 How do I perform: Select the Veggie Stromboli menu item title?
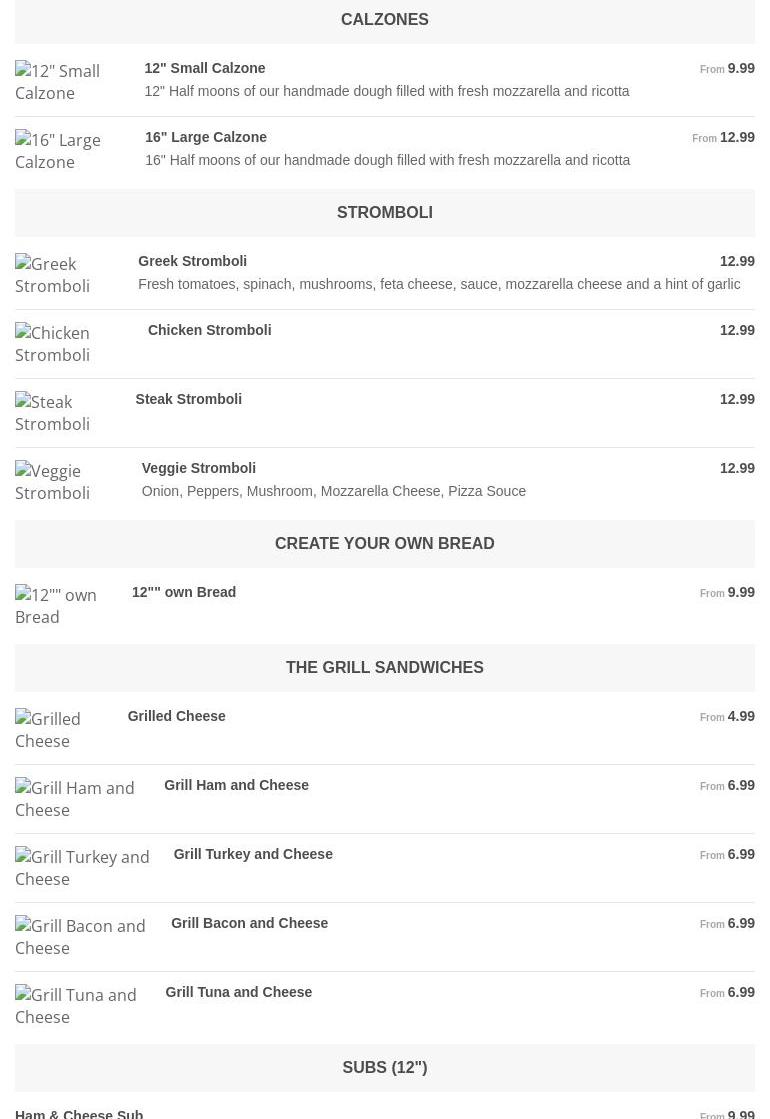pyautogui.click(x=198, y=468)
